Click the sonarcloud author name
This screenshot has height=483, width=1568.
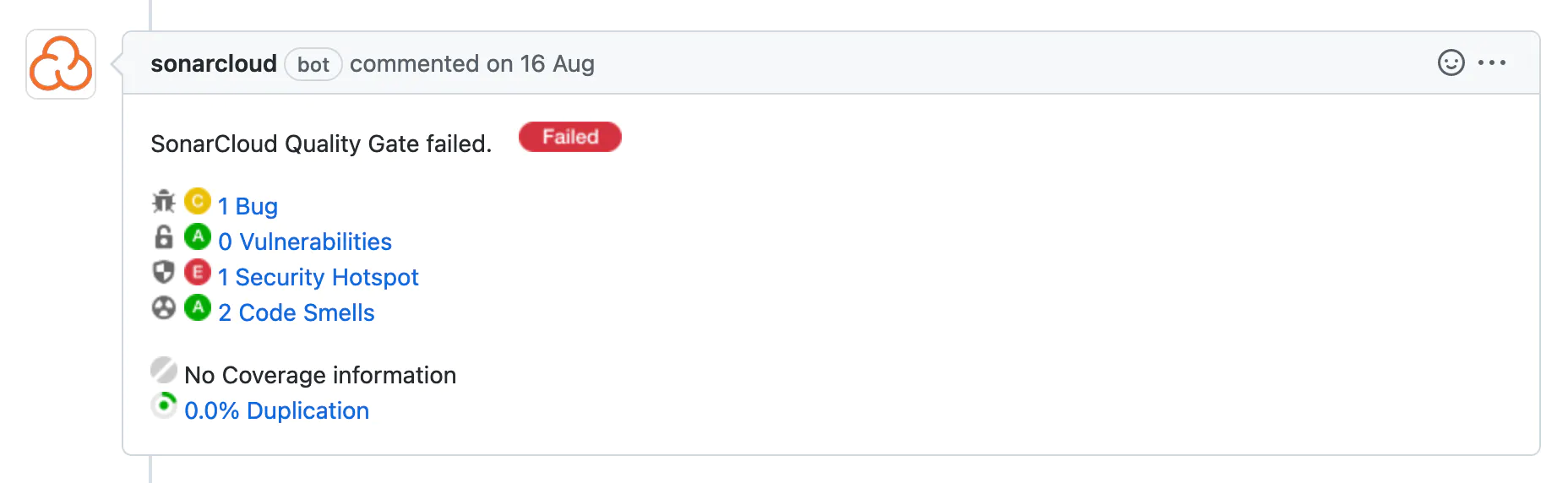point(214,64)
